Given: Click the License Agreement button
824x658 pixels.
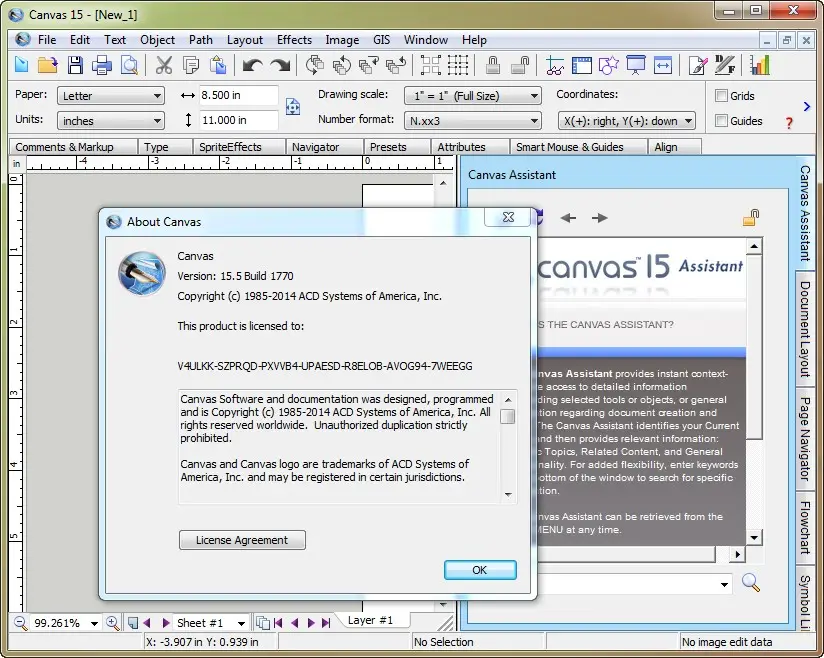Looking at the screenshot, I should [242, 540].
